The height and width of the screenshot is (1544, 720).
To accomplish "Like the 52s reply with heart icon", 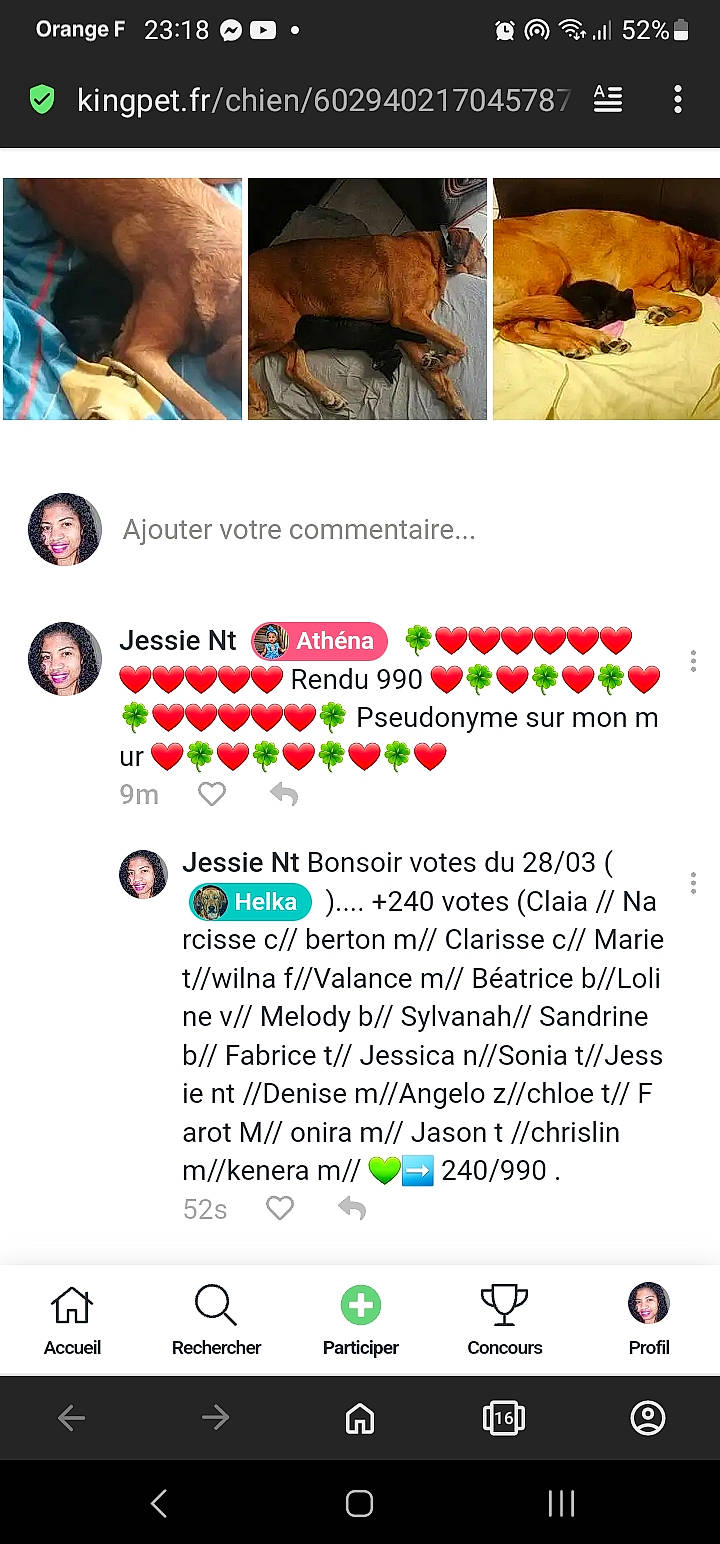I will click(x=280, y=1208).
